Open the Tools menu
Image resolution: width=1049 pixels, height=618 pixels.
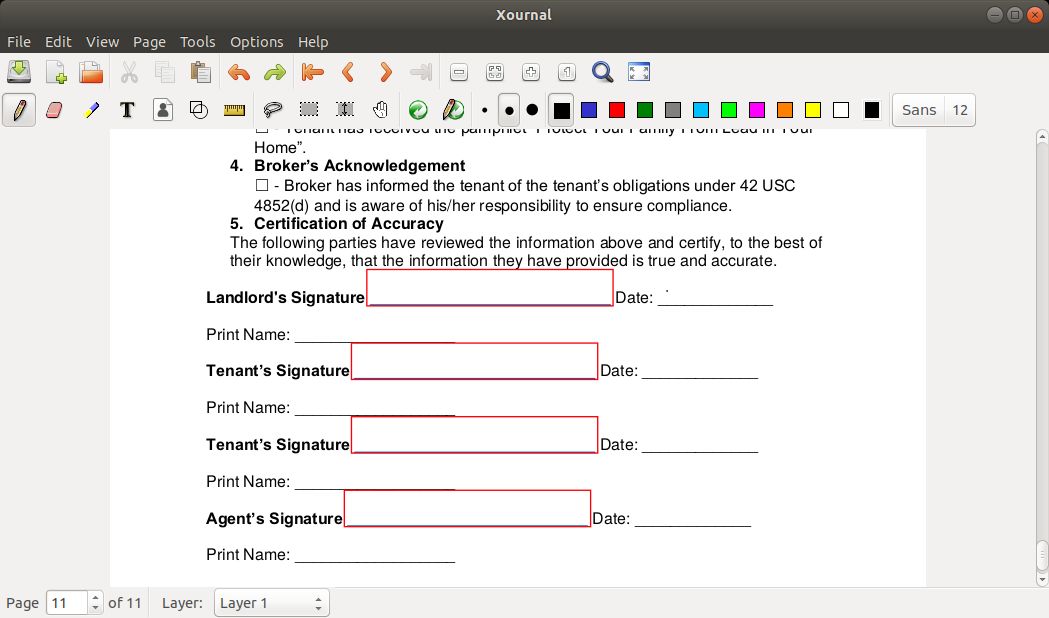(197, 42)
